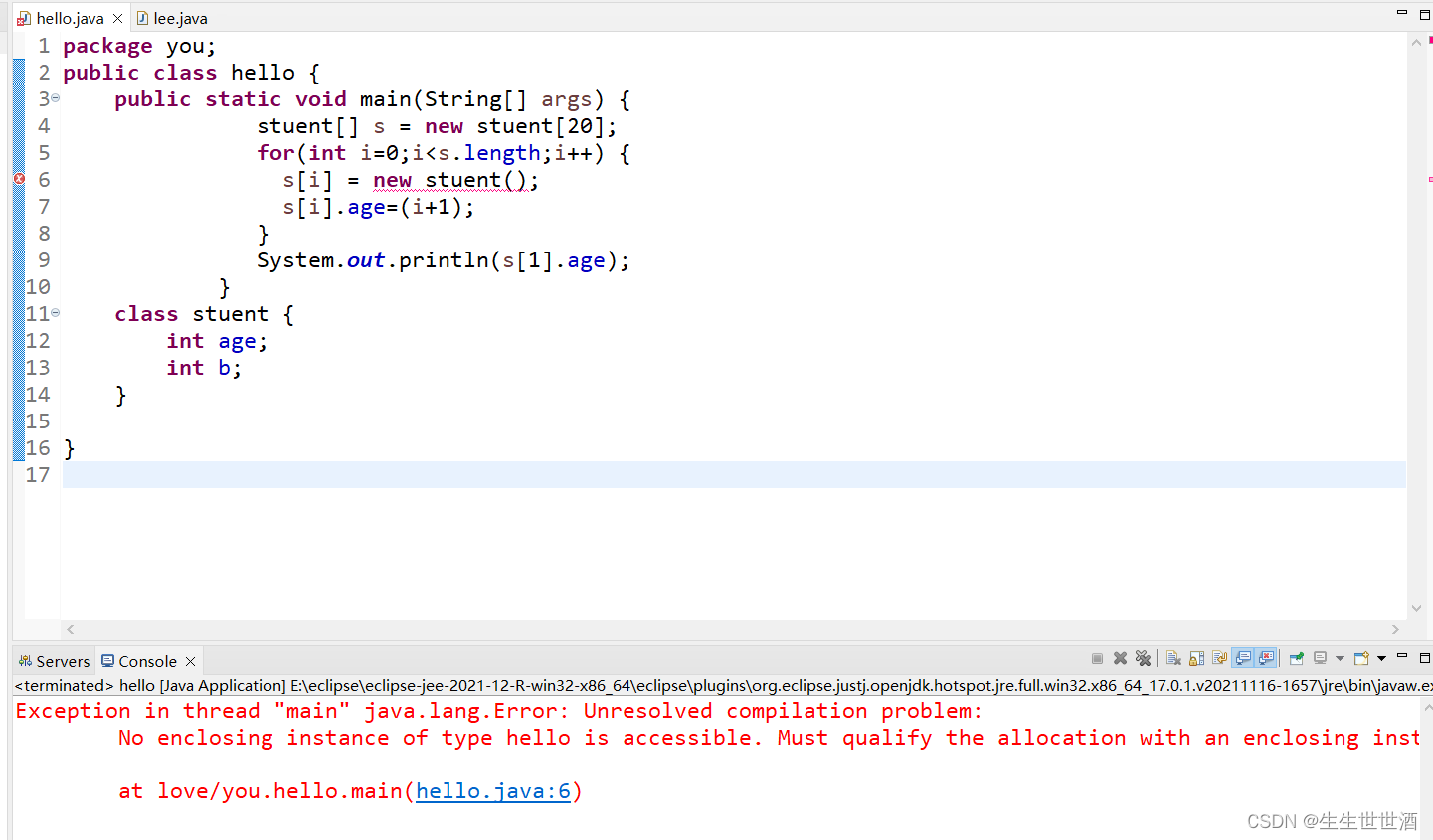This screenshot has height=840, width=1433.
Task: Toggle Show Console When Standard Out Changes
Action: coord(1243,657)
